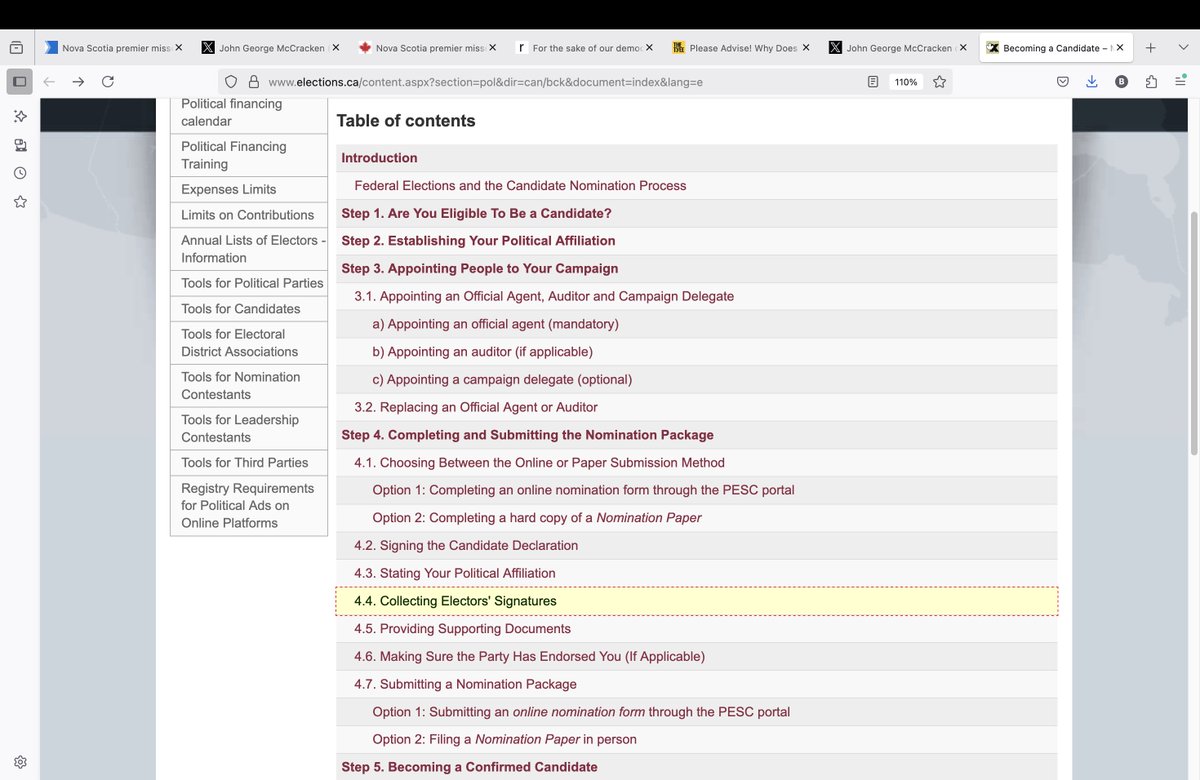1200x780 pixels.
Task: Jump to the 'Introduction' section
Action: point(379,158)
